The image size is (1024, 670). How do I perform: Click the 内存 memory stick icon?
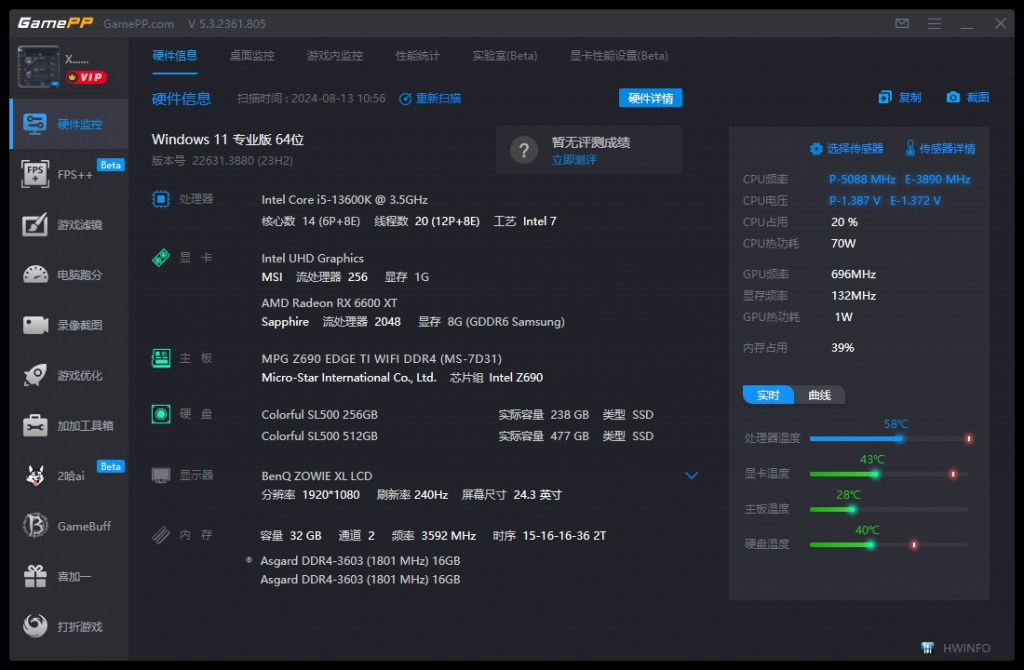tap(161, 535)
